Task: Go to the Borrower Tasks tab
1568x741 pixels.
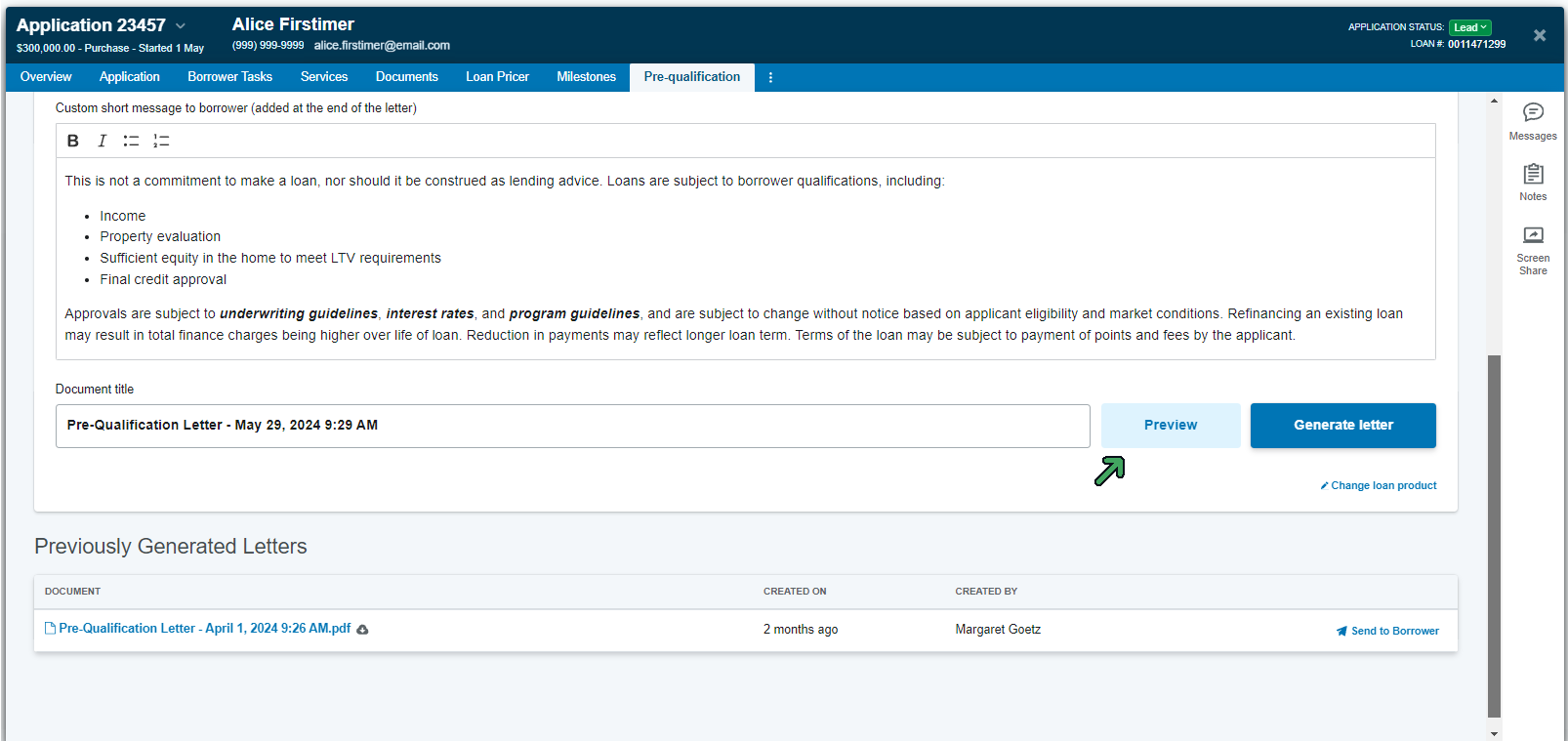Action: click(229, 77)
